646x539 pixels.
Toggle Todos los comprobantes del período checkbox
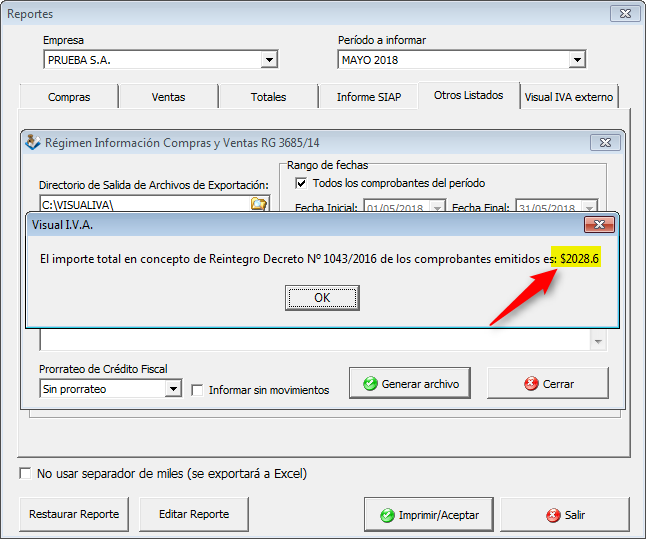(x=301, y=184)
